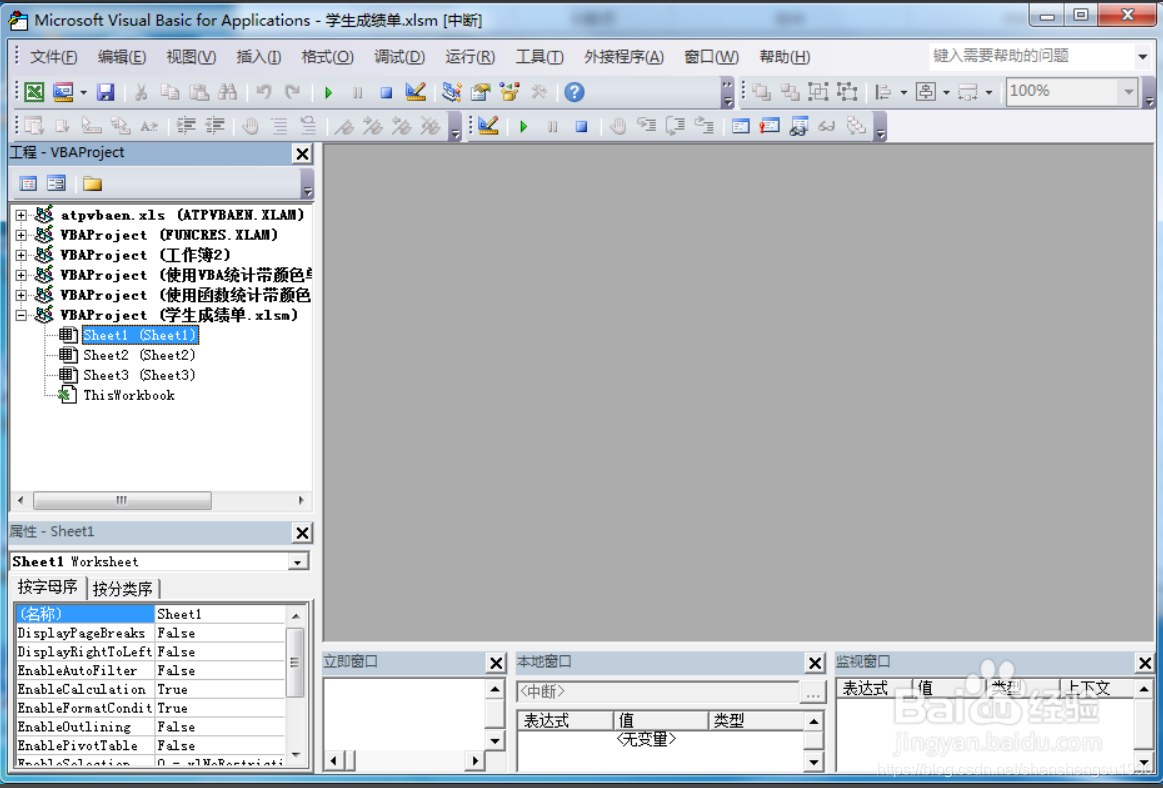Open the zoom 100% combo box
The image size is (1163, 788).
[1072, 91]
